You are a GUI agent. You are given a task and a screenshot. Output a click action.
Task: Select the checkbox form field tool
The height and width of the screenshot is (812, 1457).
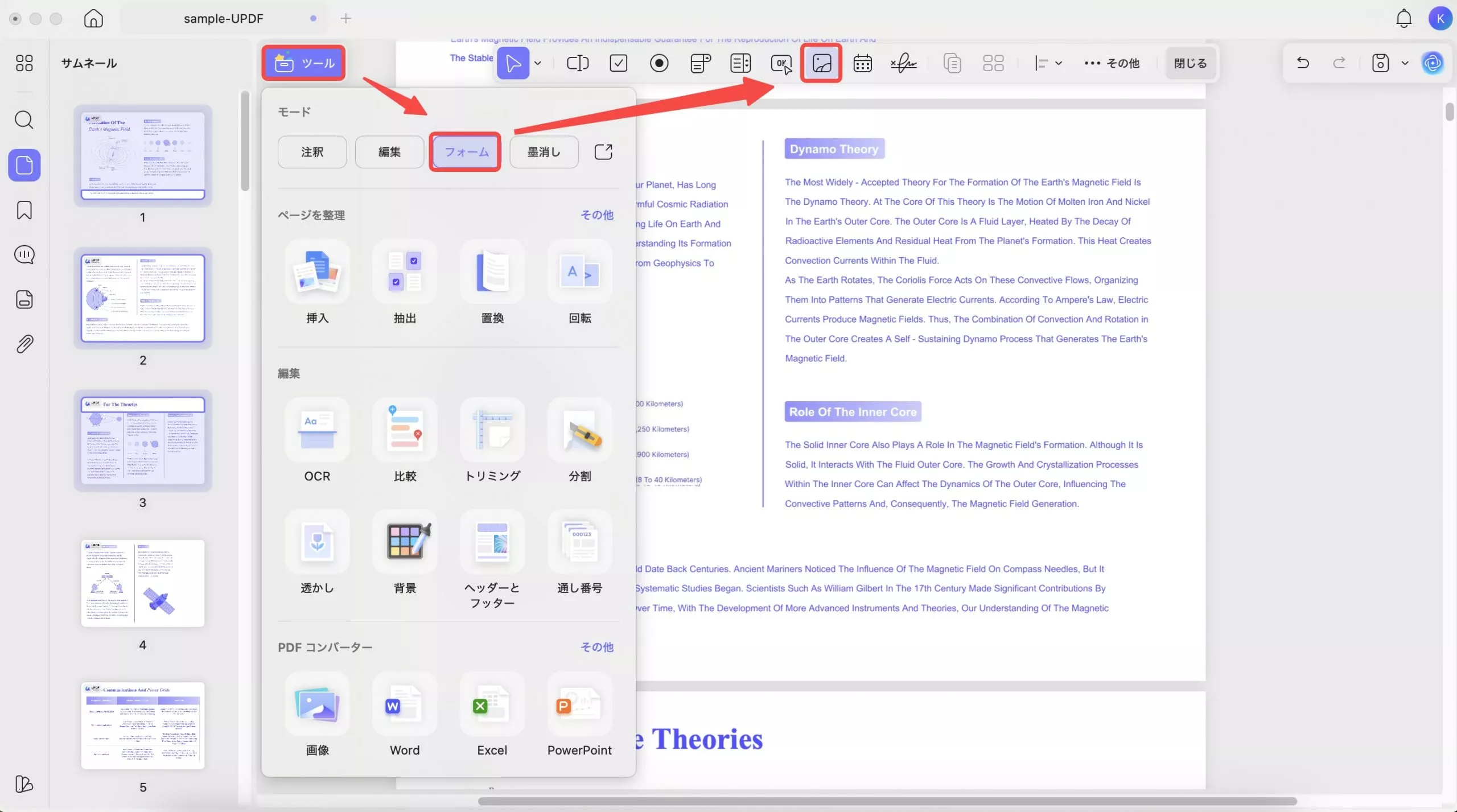pos(618,63)
